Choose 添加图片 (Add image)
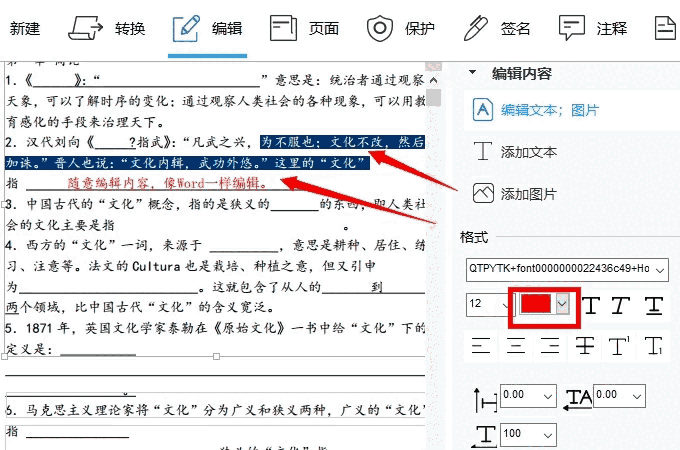The height and width of the screenshot is (450, 680). tap(529, 194)
